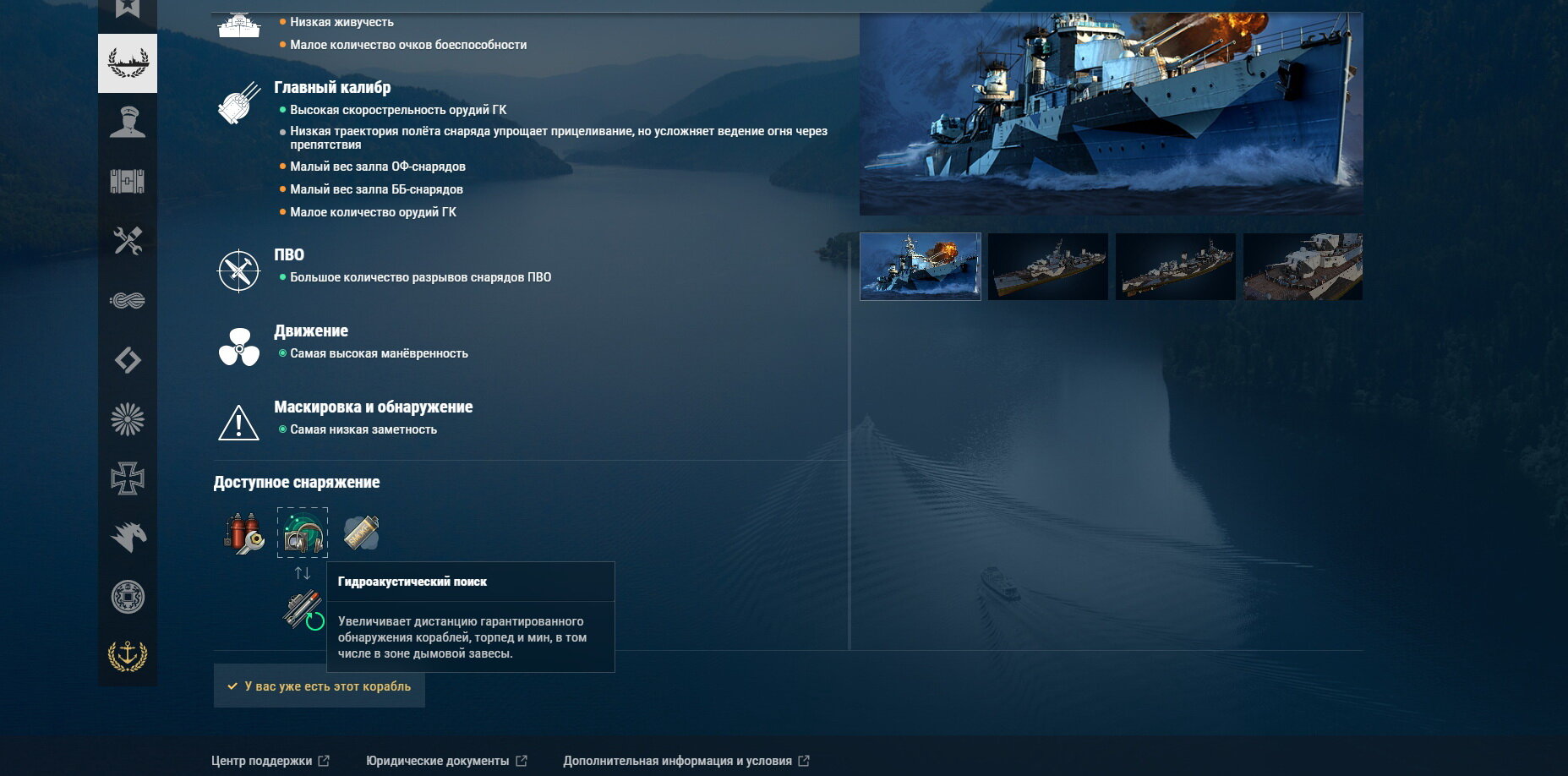Image resolution: width=1568 pixels, height=776 pixels.
Task: Click the Маскировка и обнаружение heading
Action: (x=373, y=407)
